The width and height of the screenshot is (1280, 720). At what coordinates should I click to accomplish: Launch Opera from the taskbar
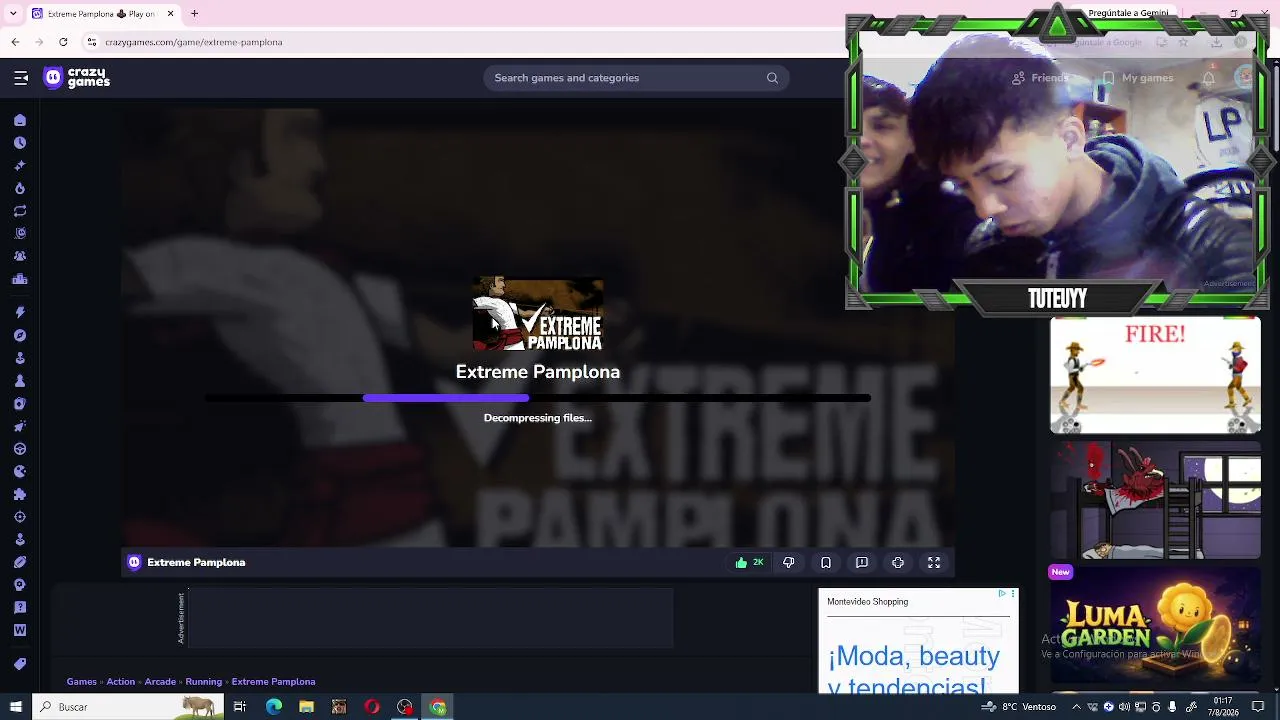point(372,707)
